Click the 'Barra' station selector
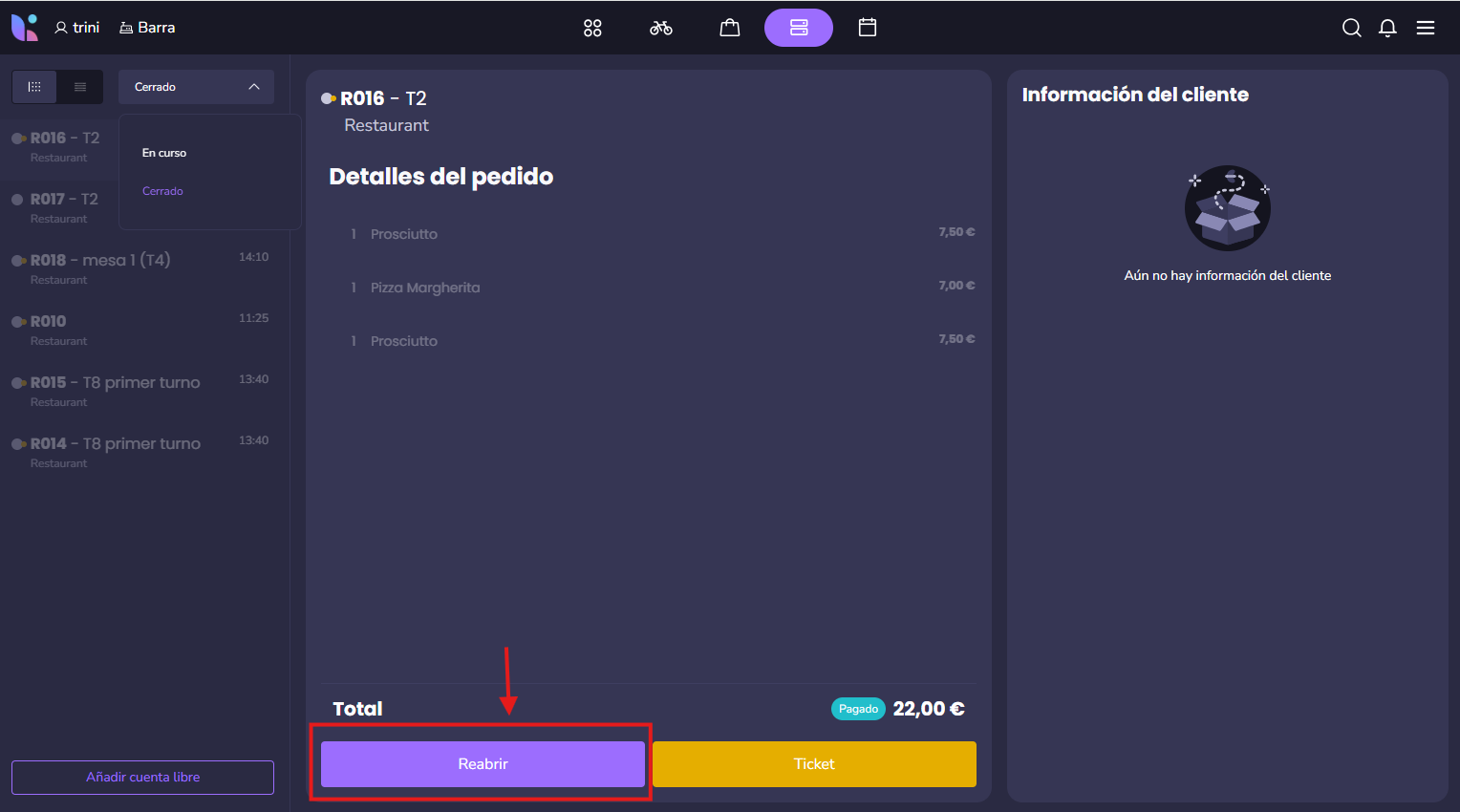The image size is (1460, 812). coord(147,28)
